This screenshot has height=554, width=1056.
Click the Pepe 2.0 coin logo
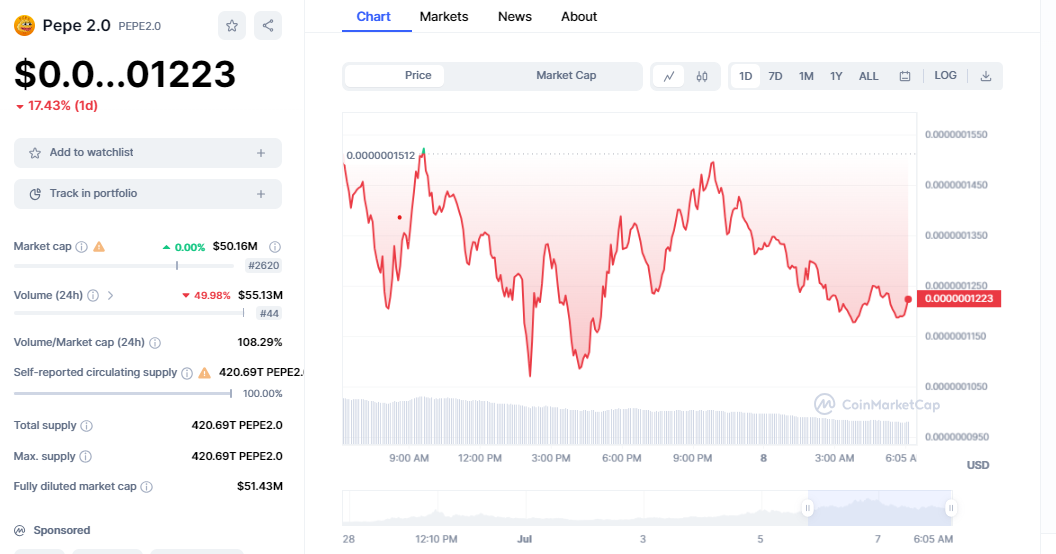pos(24,26)
